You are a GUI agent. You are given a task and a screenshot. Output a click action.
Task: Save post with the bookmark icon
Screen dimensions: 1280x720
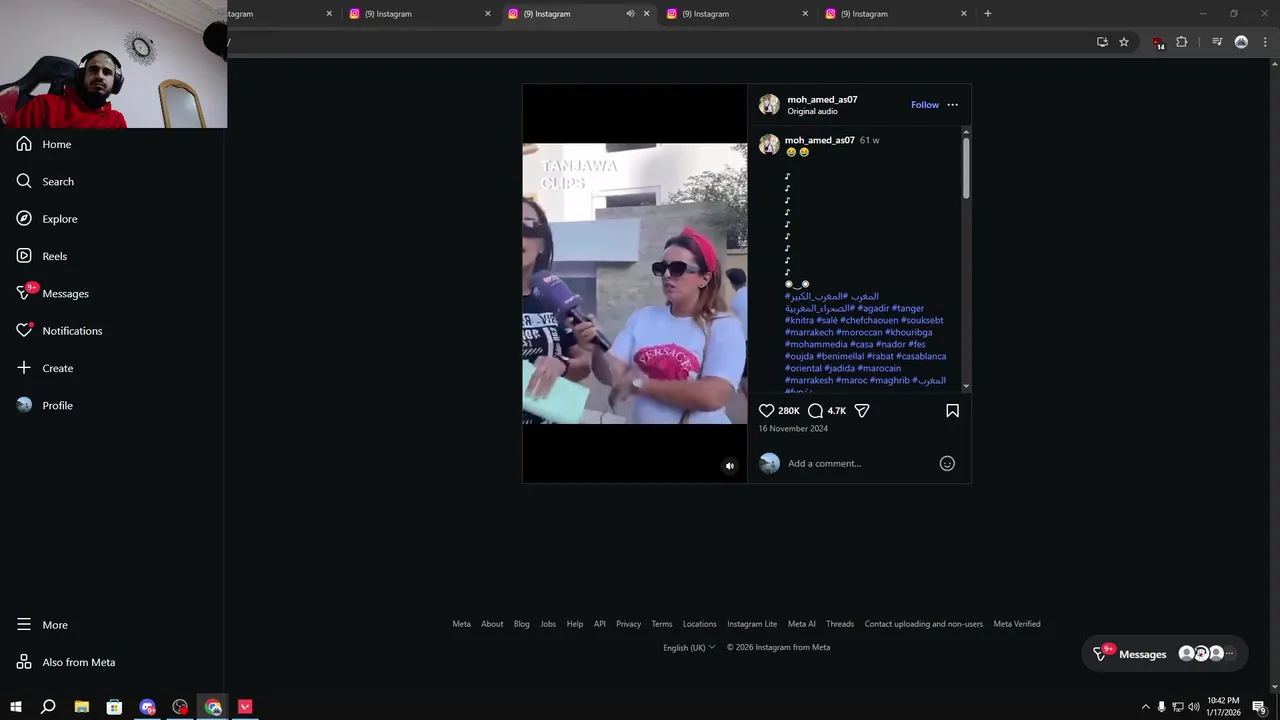click(x=952, y=411)
